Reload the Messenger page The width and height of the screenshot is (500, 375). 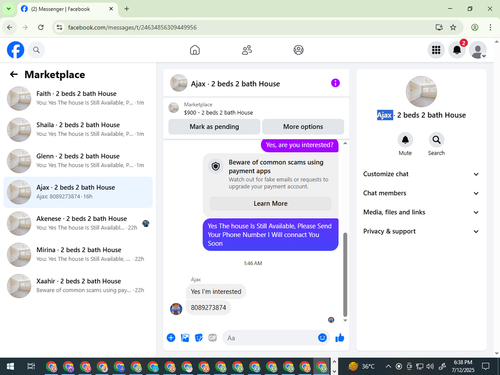click(41, 27)
